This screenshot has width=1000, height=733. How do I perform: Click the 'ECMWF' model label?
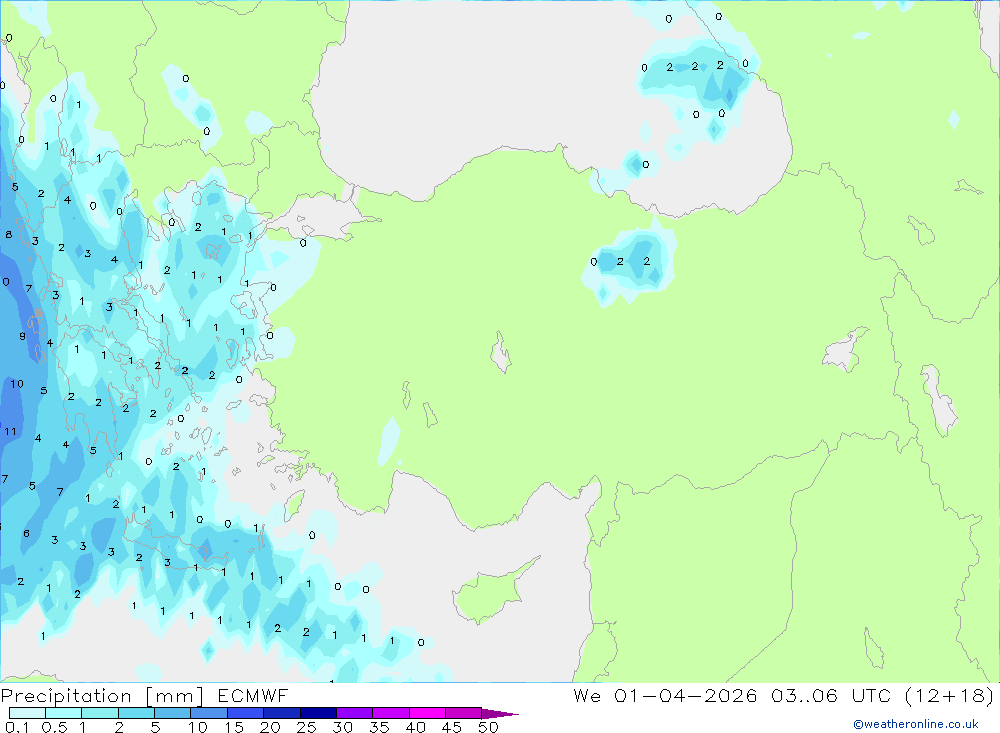pos(253,696)
